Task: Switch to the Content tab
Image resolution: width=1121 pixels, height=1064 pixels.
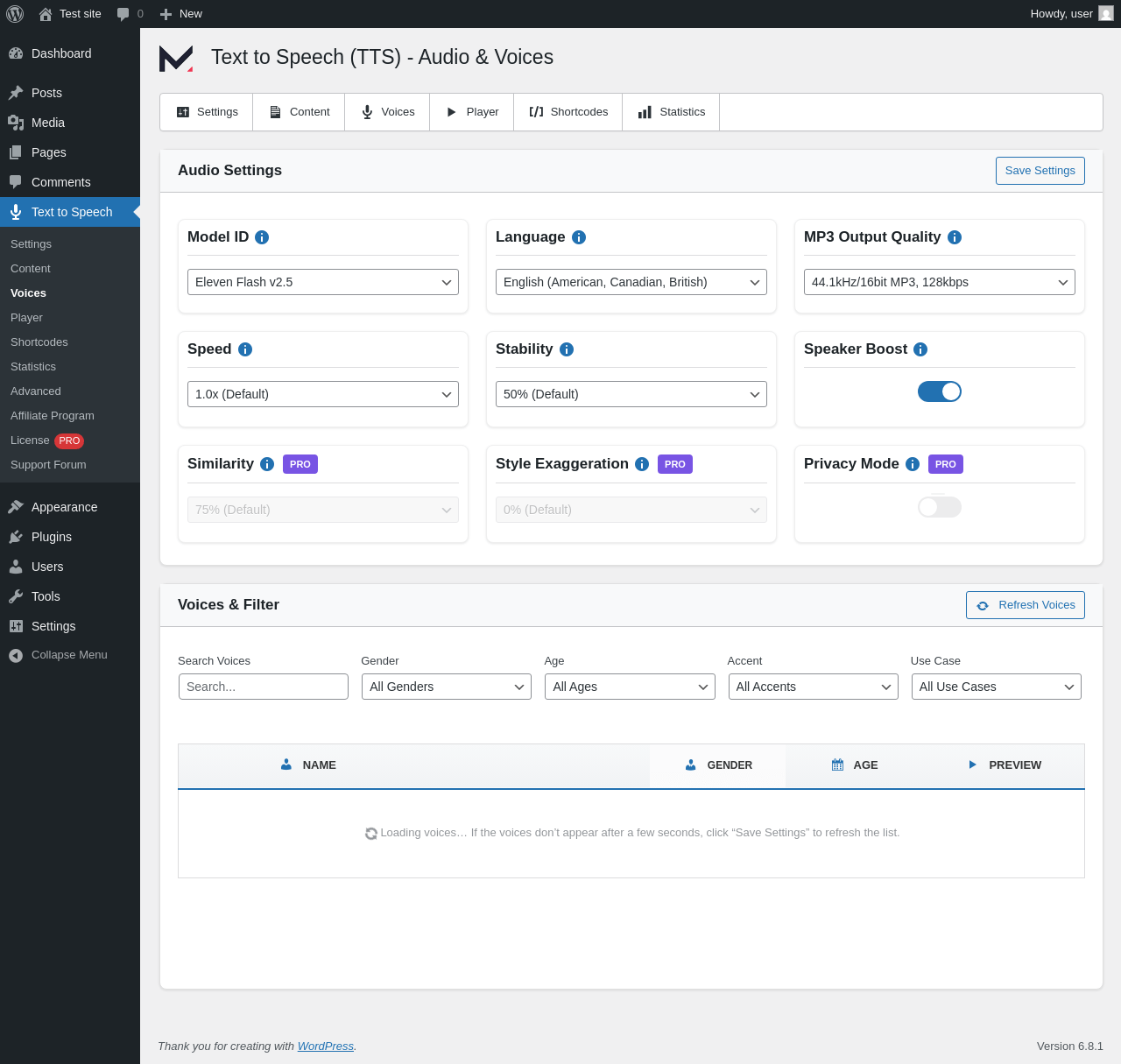Action: tap(299, 112)
